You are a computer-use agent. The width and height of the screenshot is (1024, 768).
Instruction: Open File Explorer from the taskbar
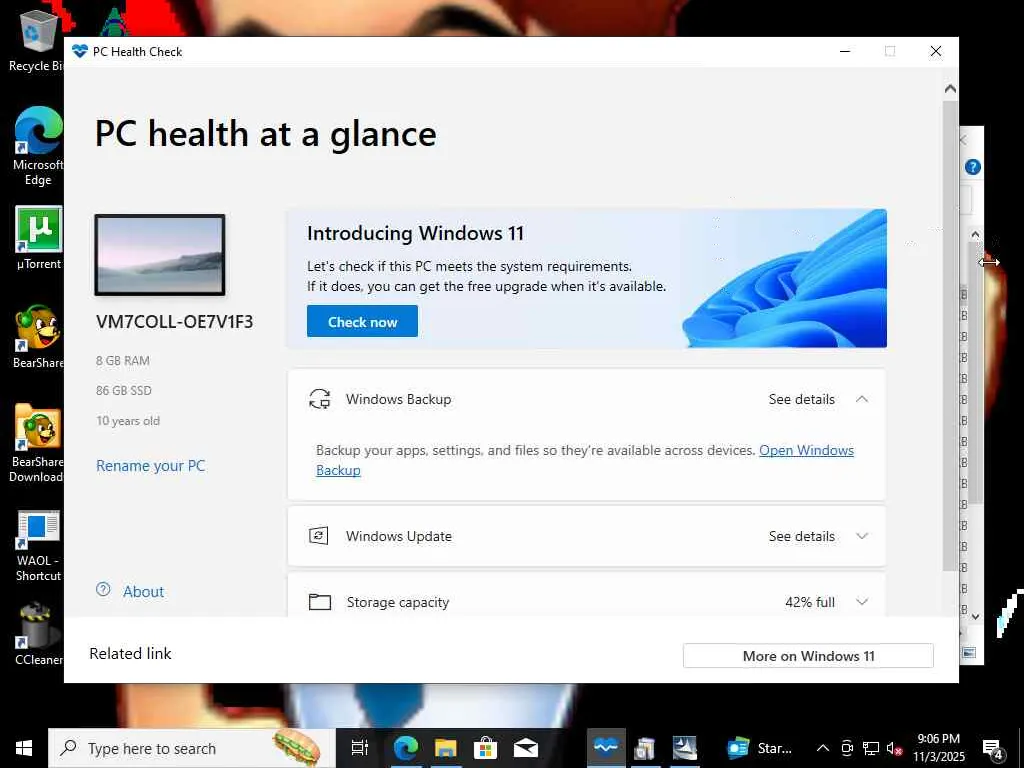pos(445,748)
